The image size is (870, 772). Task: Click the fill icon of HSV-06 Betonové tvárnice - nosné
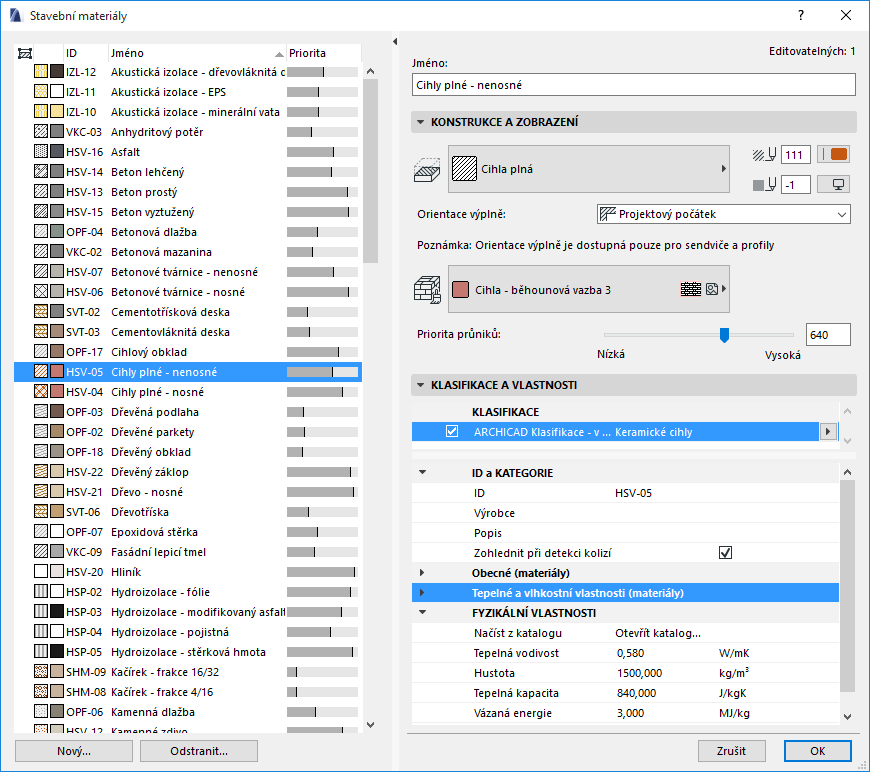click(41, 291)
